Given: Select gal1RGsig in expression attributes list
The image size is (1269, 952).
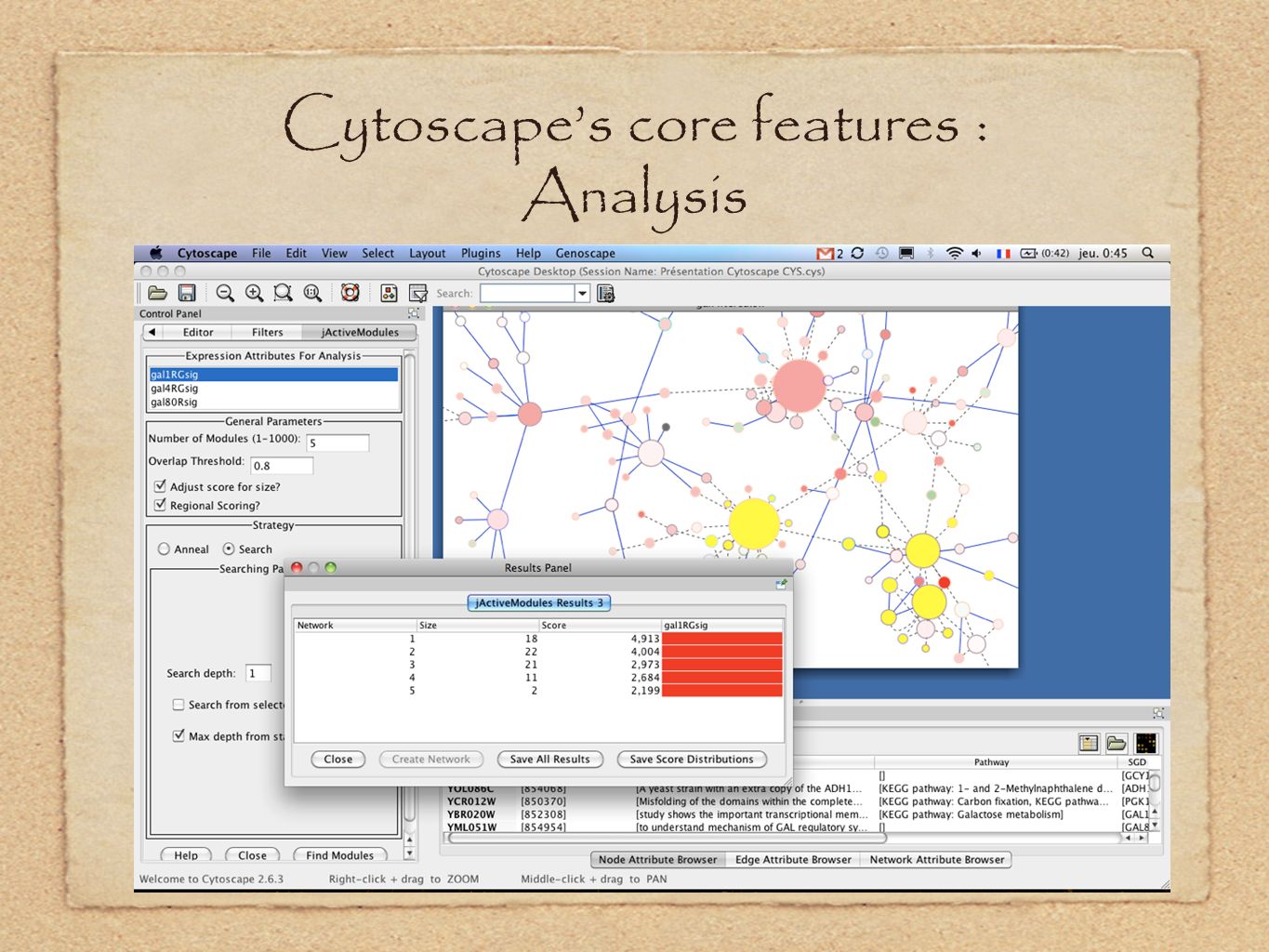Looking at the screenshot, I should (274, 375).
